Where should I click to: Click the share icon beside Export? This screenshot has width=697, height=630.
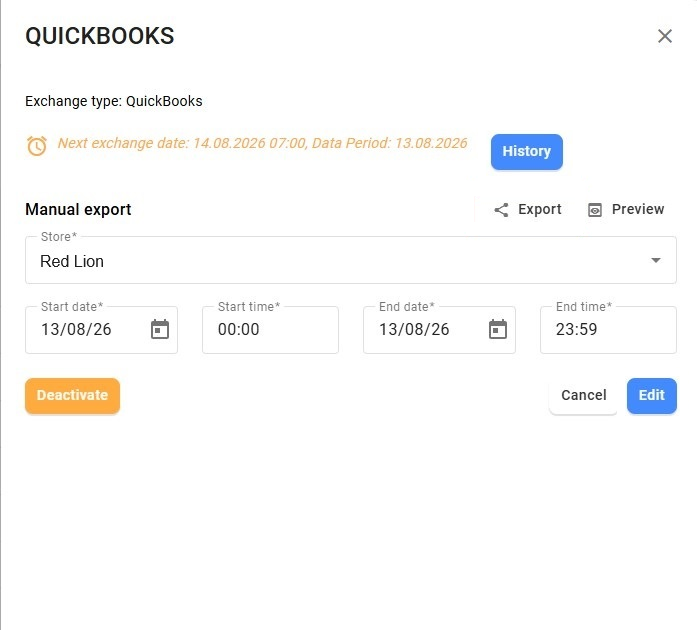[501, 210]
